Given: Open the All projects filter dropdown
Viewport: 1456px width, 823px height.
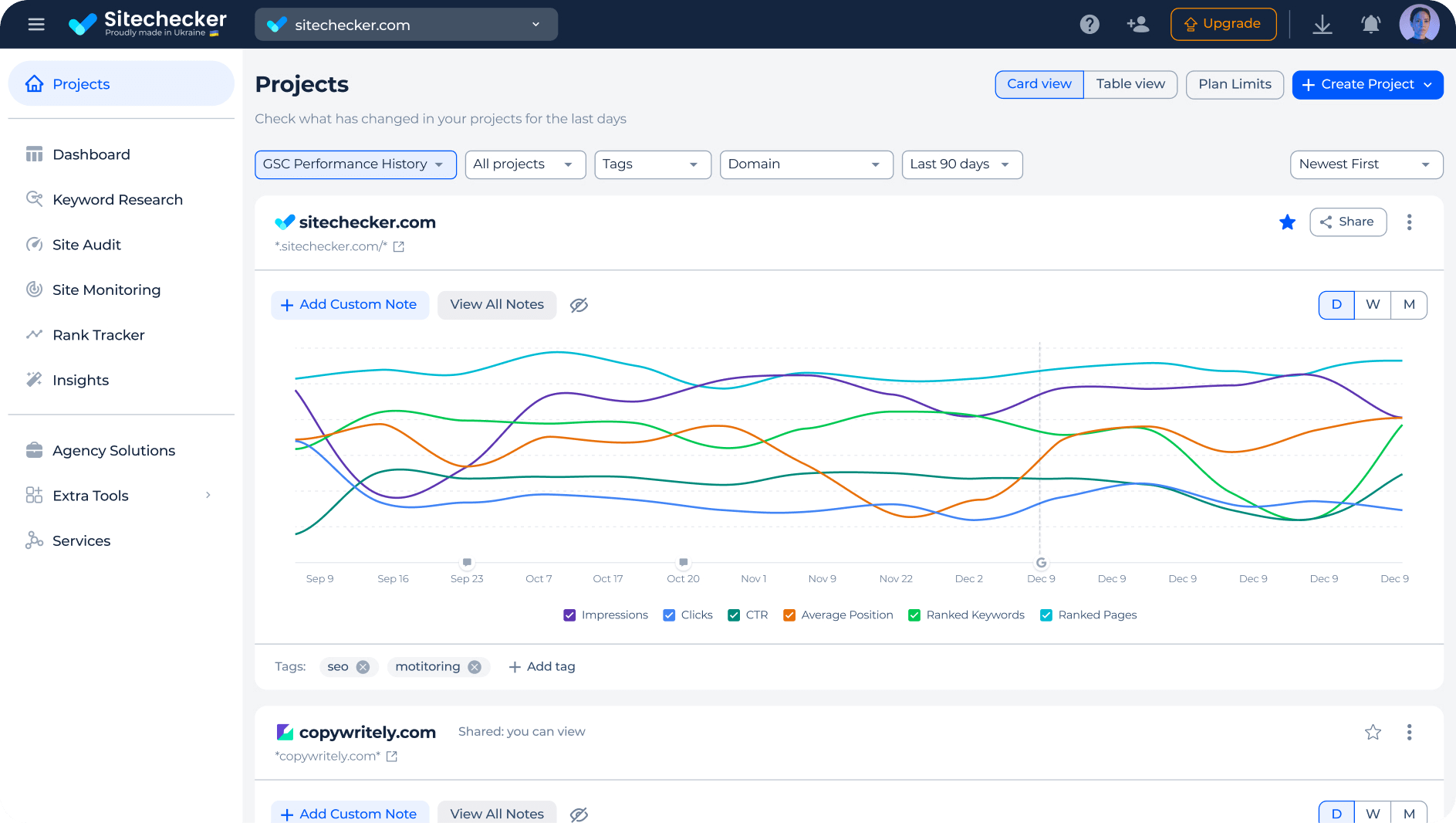Looking at the screenshot, I should tap(525, 164).
